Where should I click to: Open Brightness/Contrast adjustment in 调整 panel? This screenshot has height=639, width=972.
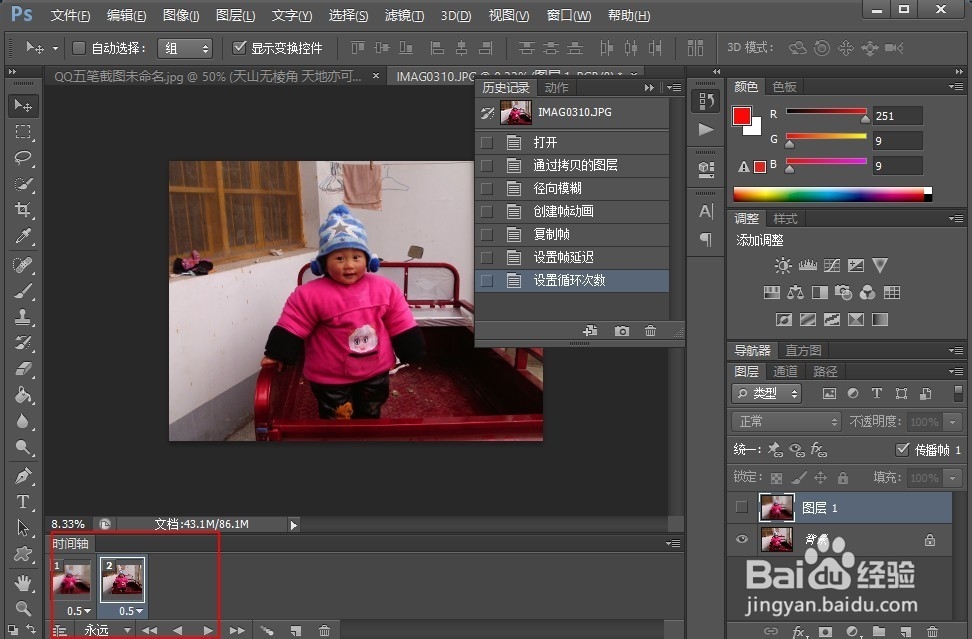coord(783,266)
